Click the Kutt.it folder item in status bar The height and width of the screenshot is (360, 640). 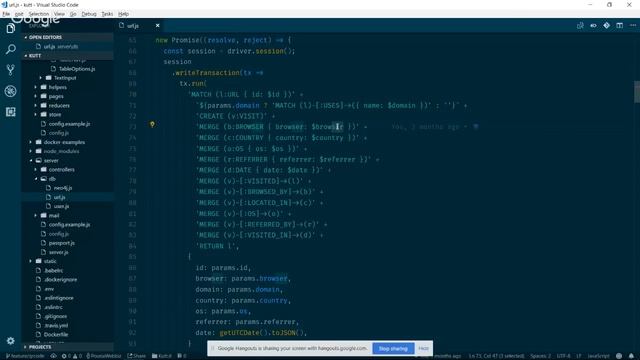click(162, 356)
